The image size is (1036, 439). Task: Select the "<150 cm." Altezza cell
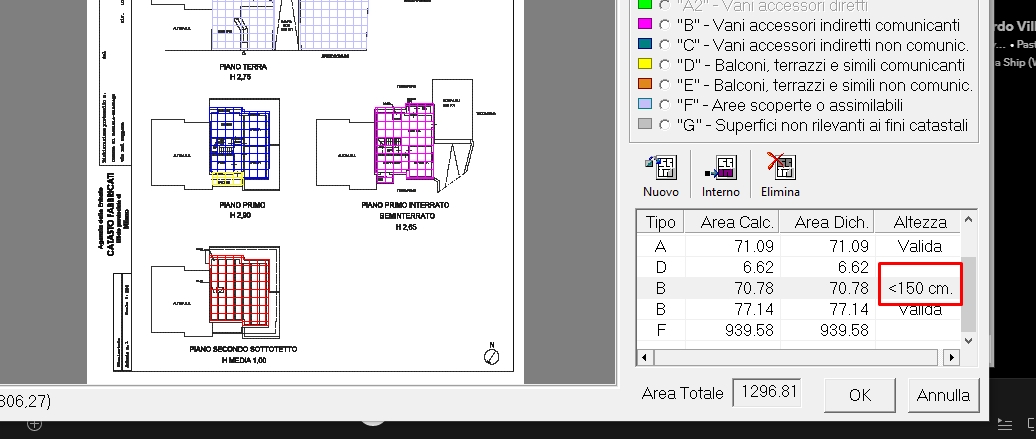[x=919, y=289]
